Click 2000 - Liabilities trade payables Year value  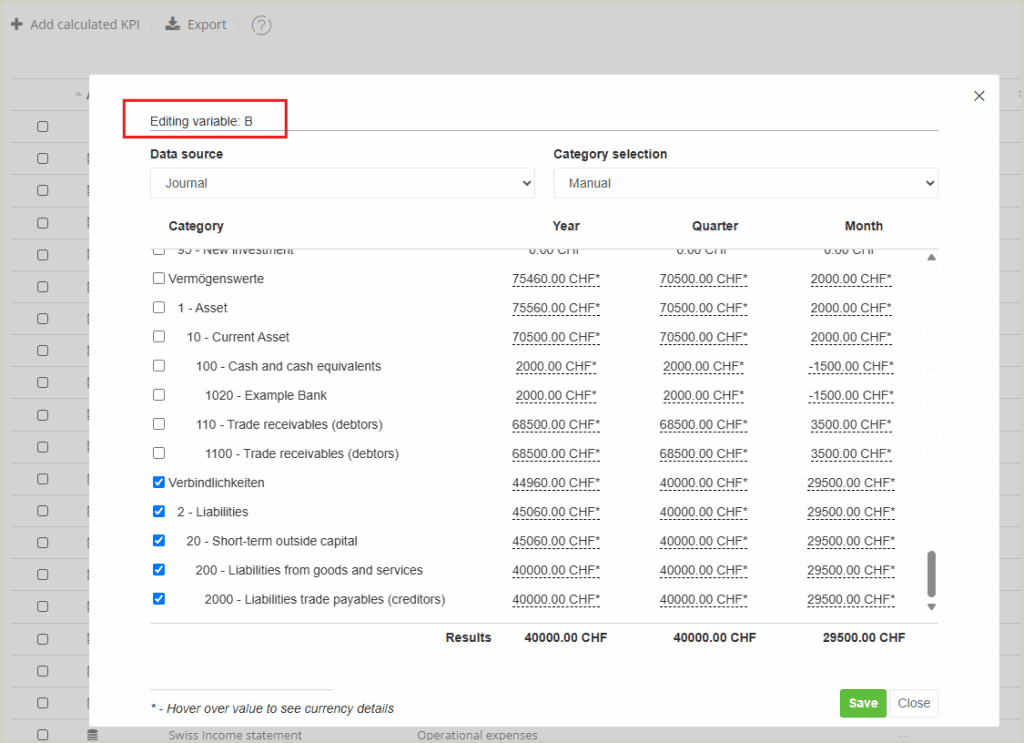point(556,600)
